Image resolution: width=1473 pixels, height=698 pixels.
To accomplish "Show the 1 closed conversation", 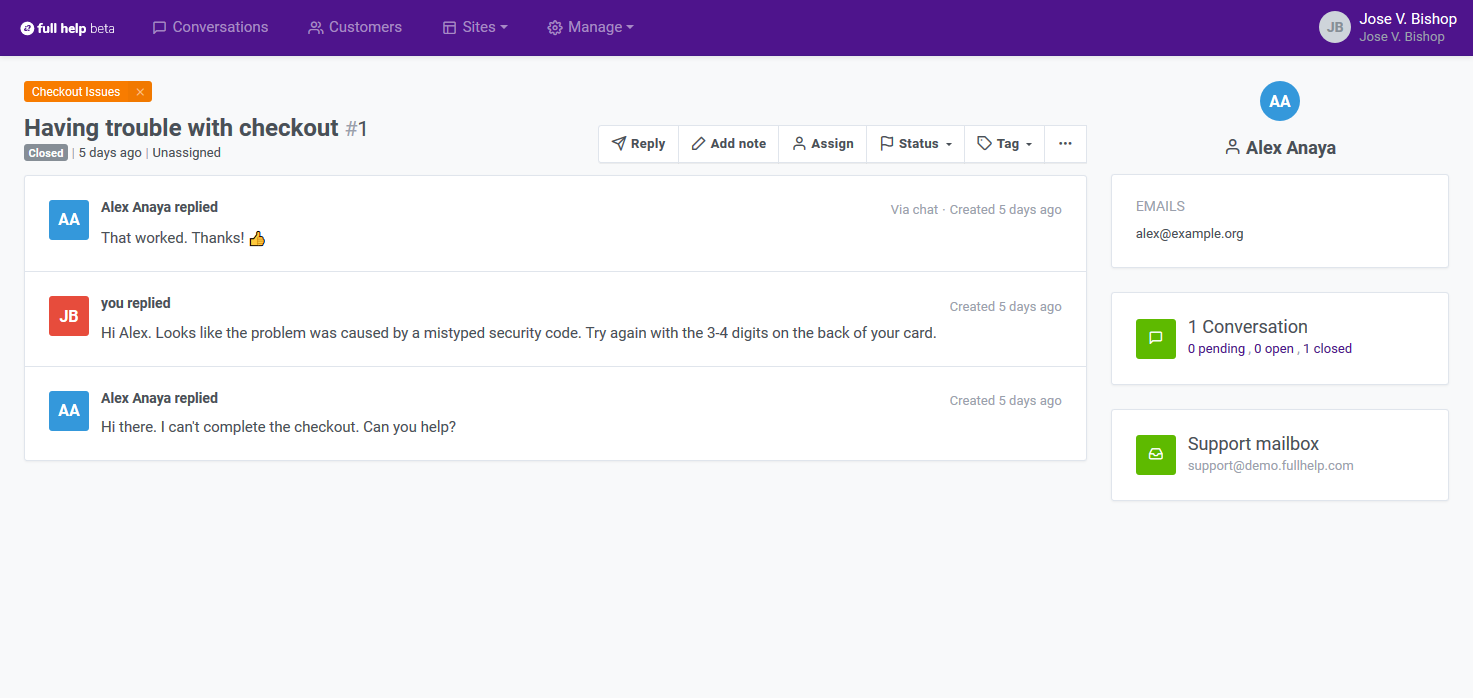I will [1327, 349].
